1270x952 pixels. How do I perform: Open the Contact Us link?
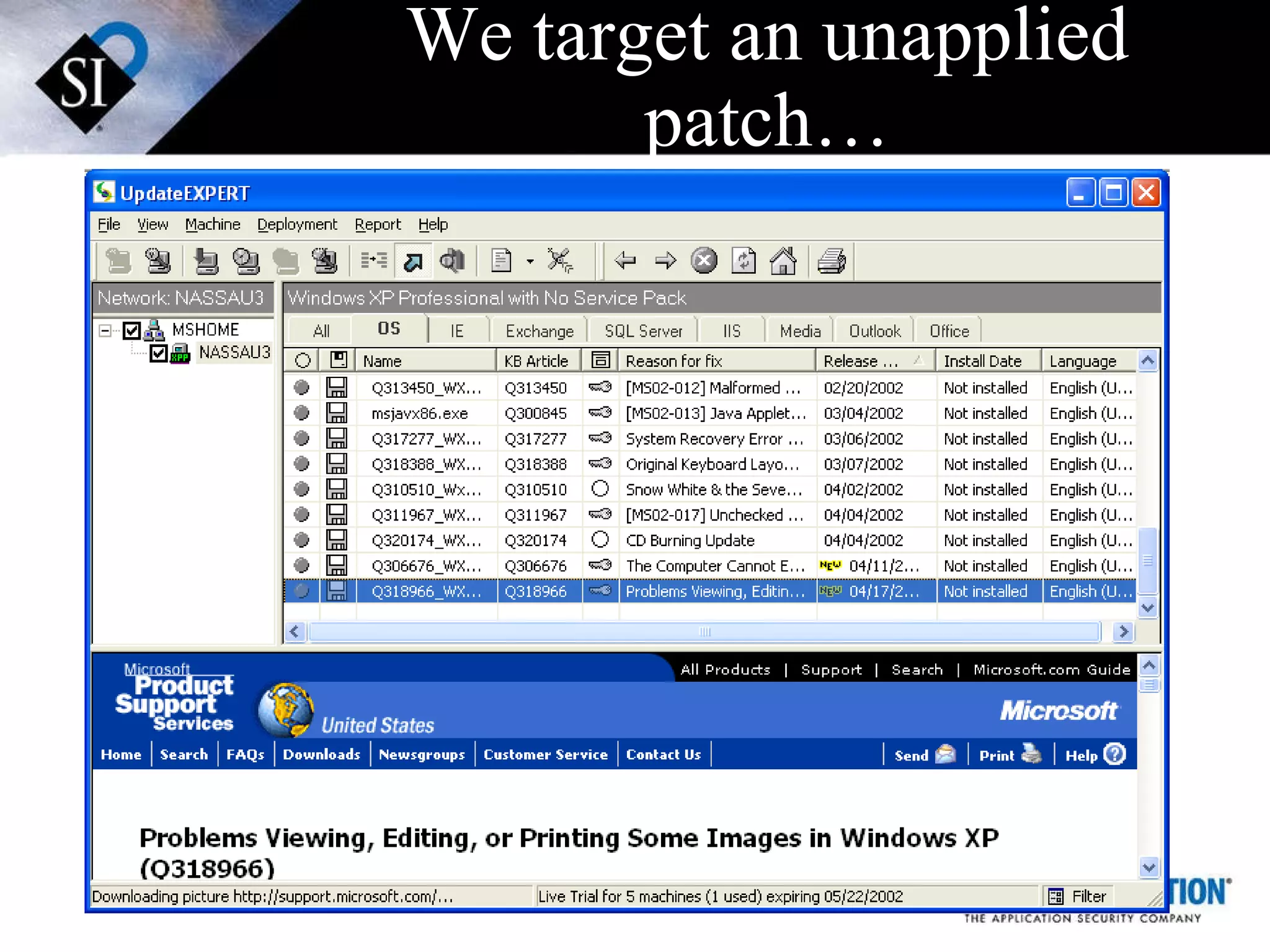point(664,754)
